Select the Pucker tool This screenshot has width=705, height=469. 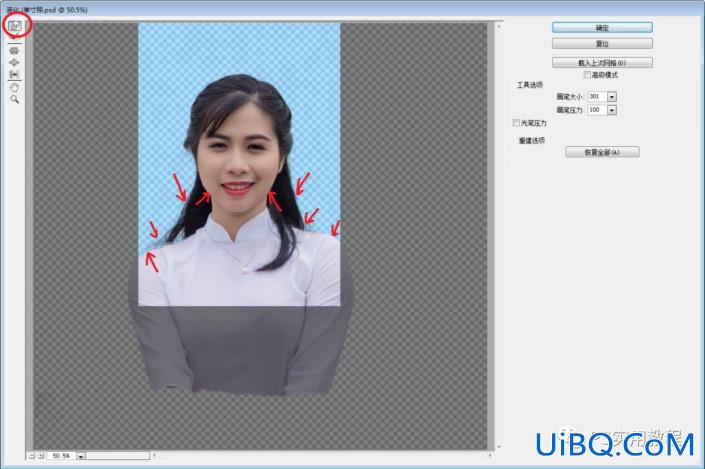14,50
